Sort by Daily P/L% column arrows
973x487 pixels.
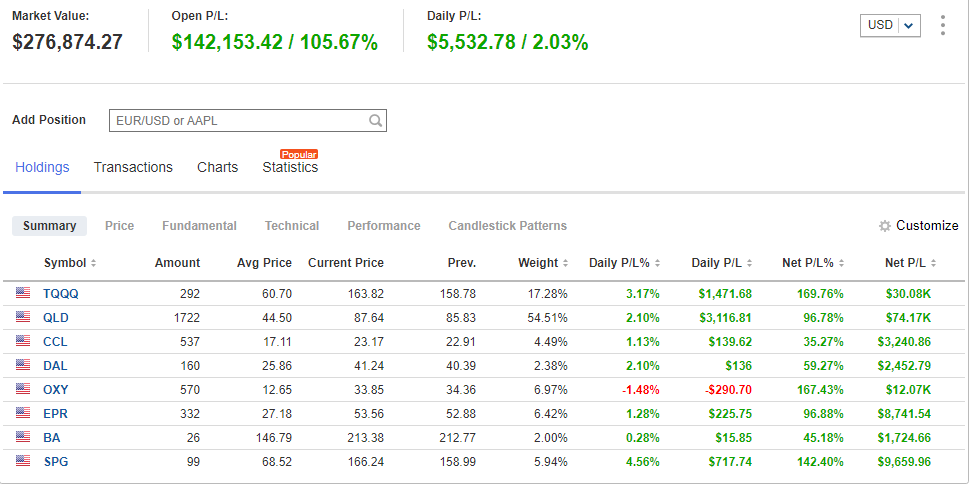pos(657,263)
